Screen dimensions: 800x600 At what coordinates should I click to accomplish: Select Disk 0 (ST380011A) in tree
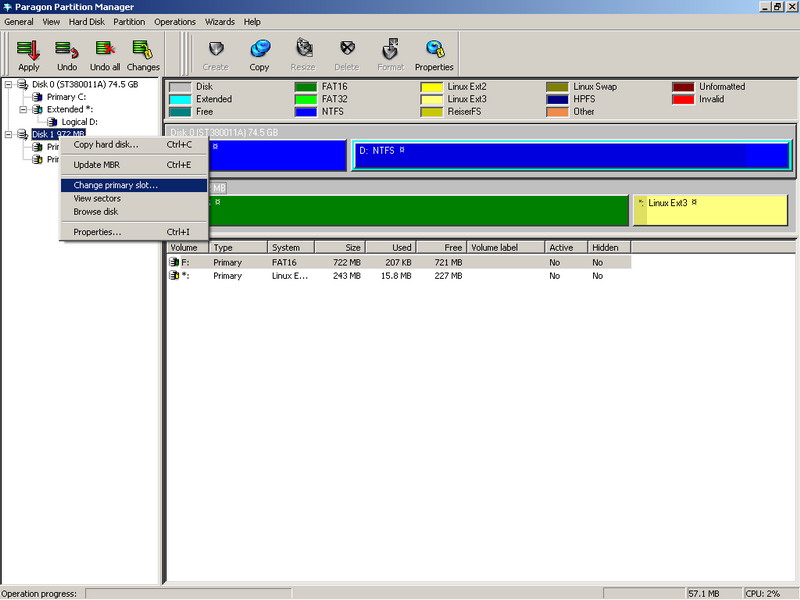85,84
